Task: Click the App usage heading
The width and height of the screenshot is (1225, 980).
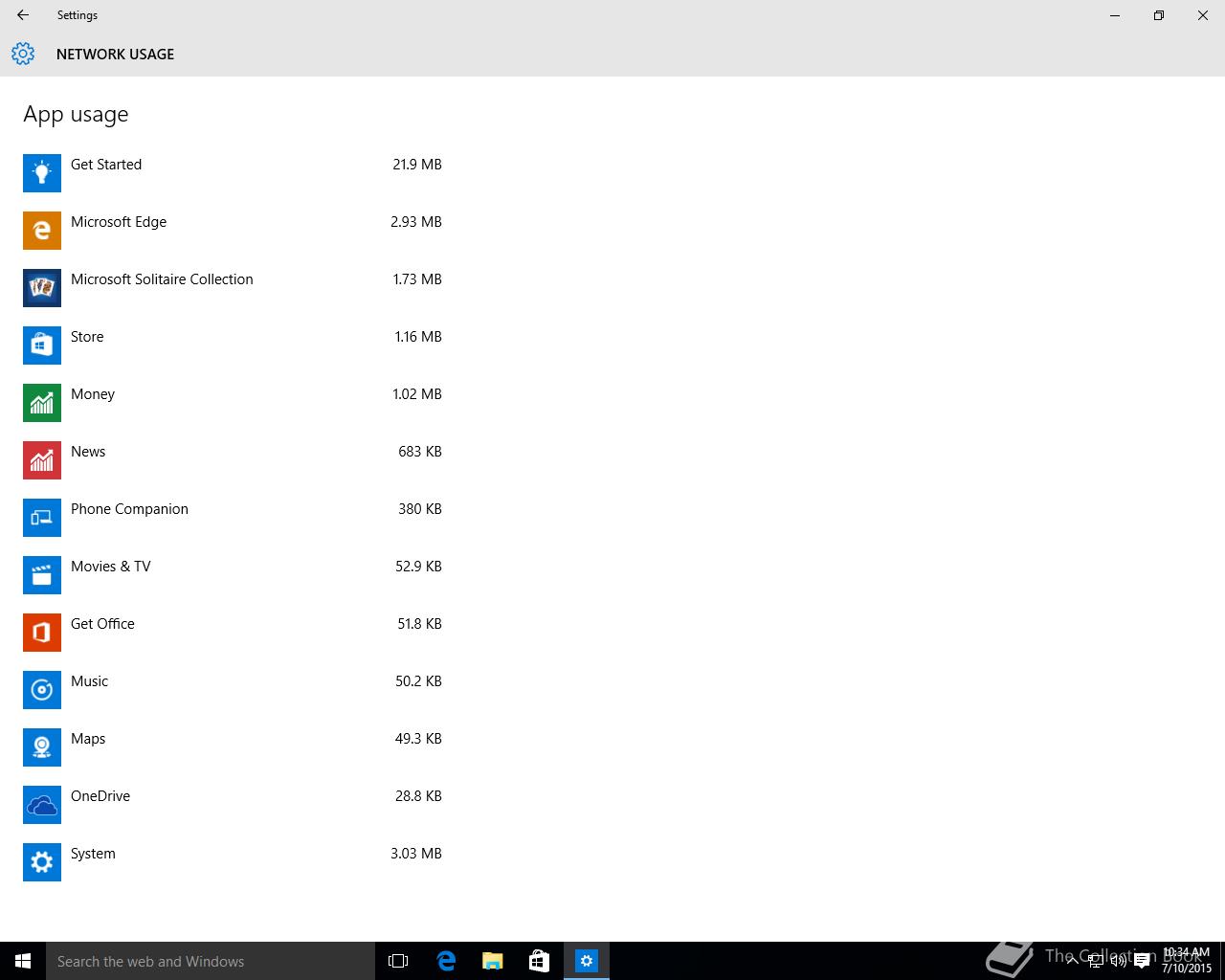Action: (76, 115)
